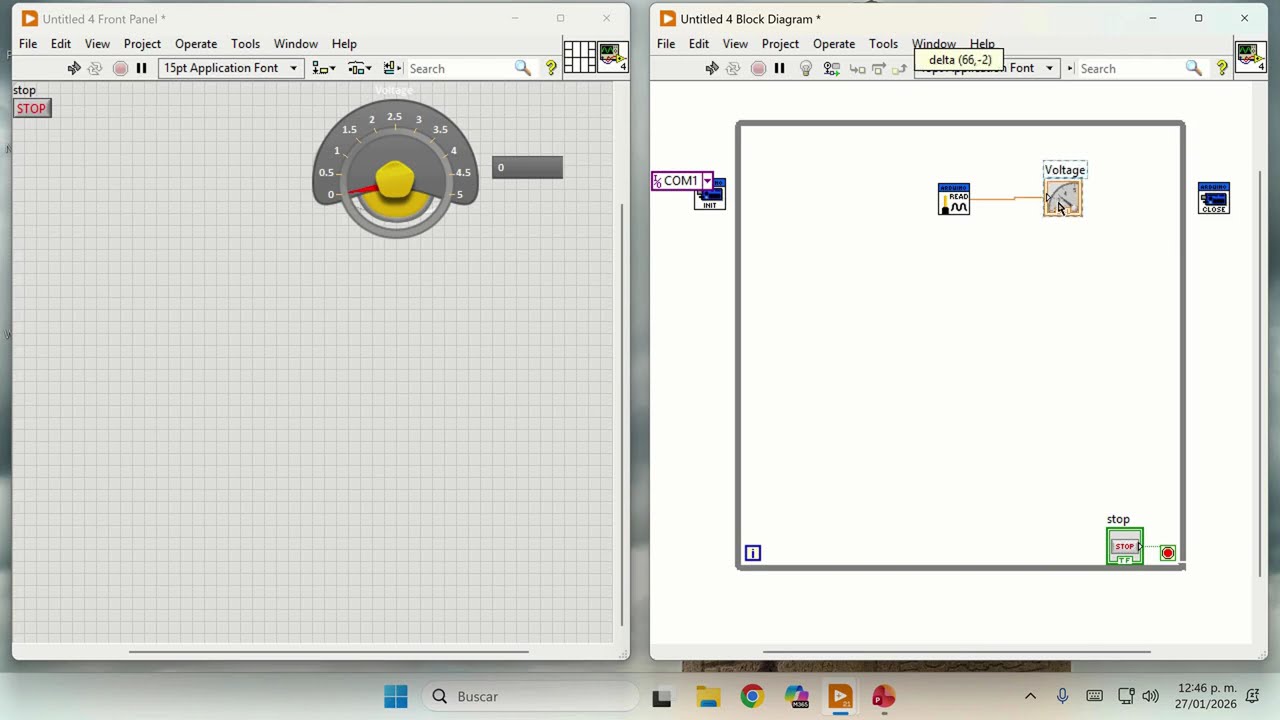Click the Block Diagram search magnifier icon
The height and width of the screenshot is (720, 1280).
pos(1193,68)
